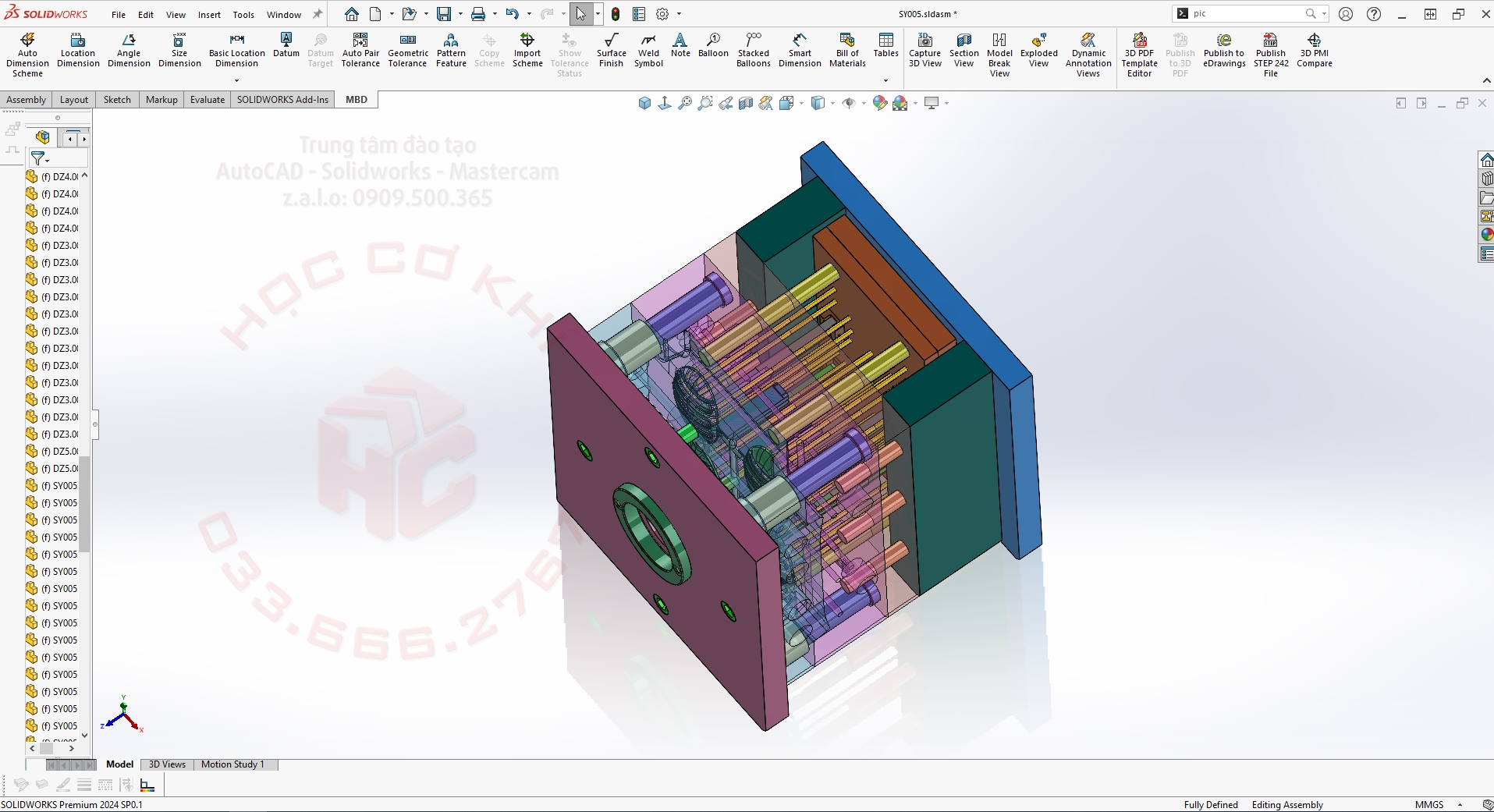The height and width of the screenshot is (812, 1494).
Task: Click the feature tree horizontal scrollbar
Action: tap(51, 748)
